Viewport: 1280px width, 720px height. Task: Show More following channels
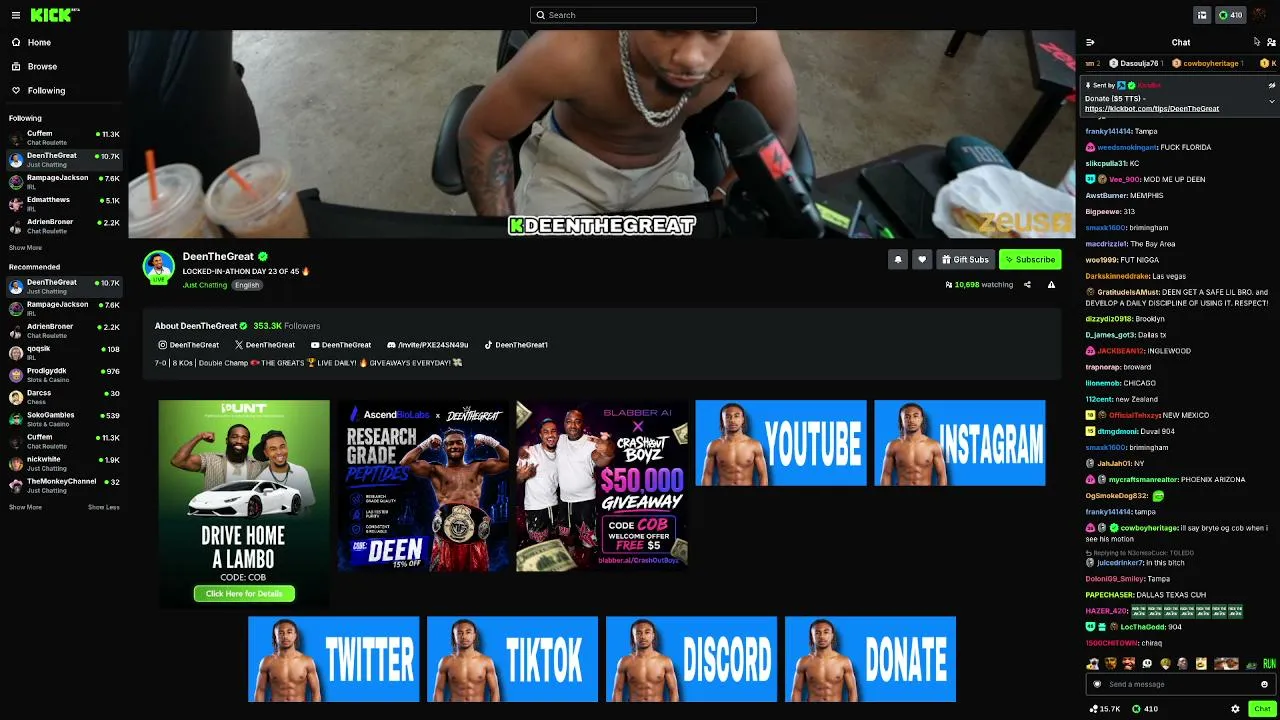pyautogui.click(x=25, y=248)
